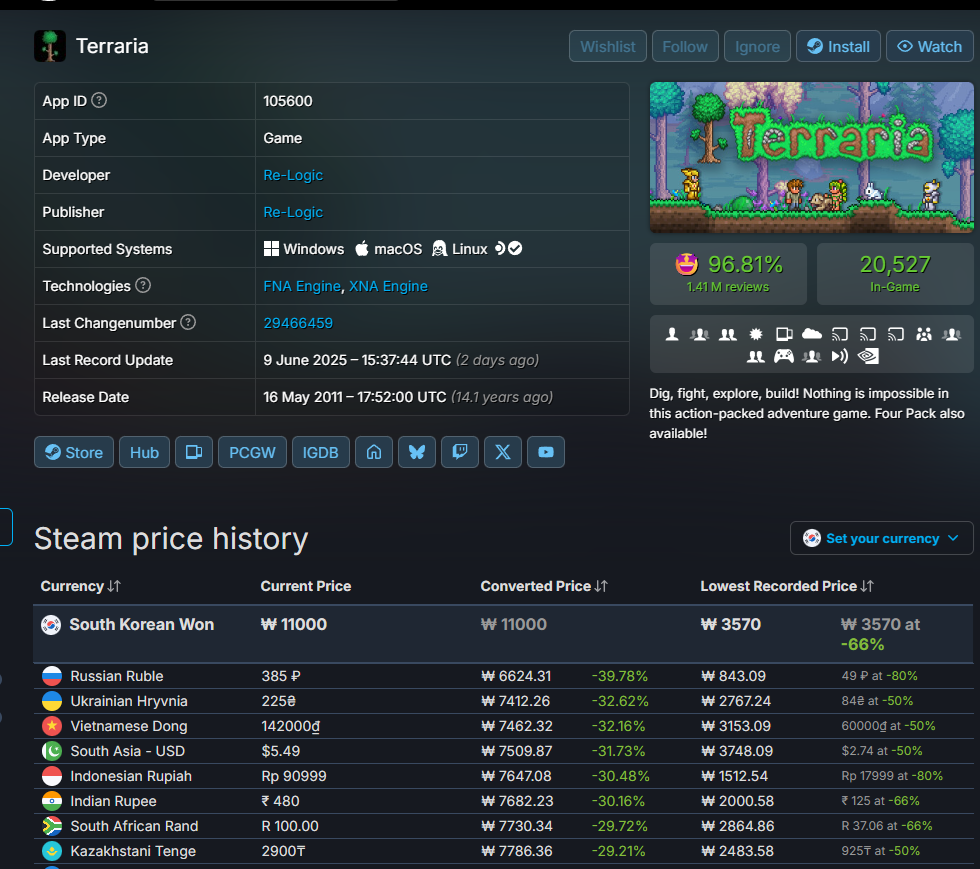Screen dimensions: 980x869
Task: Click the Family Sharing feature icon
Action: pyautogui.click(x=924, y=334)
